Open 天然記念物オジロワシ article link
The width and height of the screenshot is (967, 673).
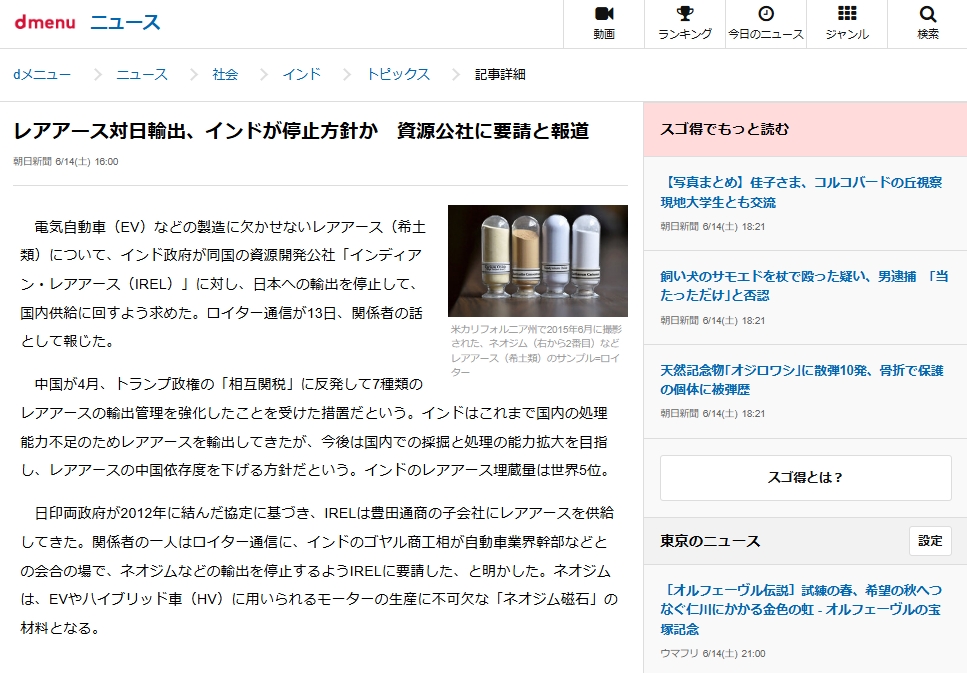point(802,379)
